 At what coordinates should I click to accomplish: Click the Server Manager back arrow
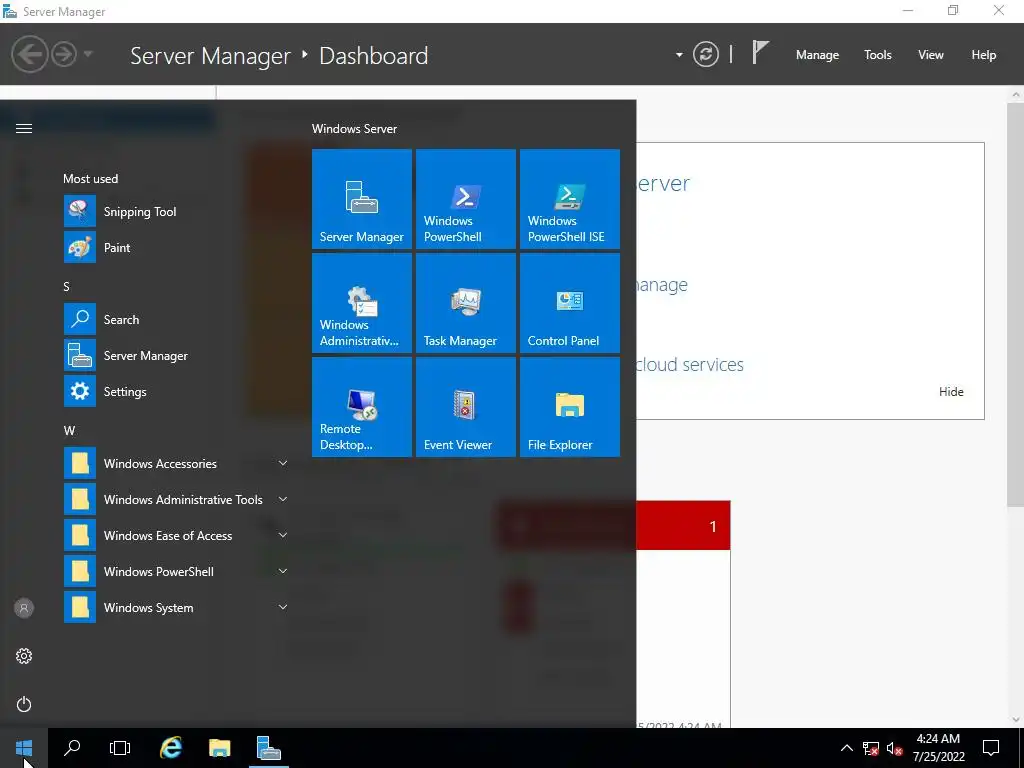pyautogui.click(x=29, y=54)
